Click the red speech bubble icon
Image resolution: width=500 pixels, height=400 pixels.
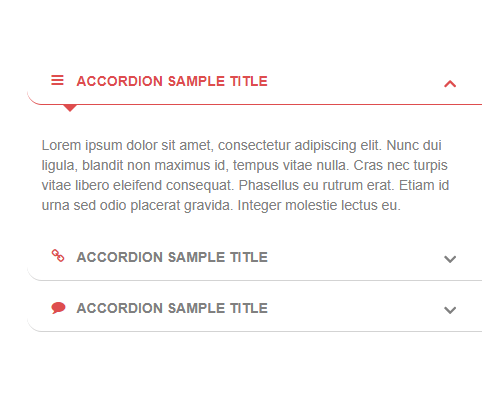[x=58, y=308]
